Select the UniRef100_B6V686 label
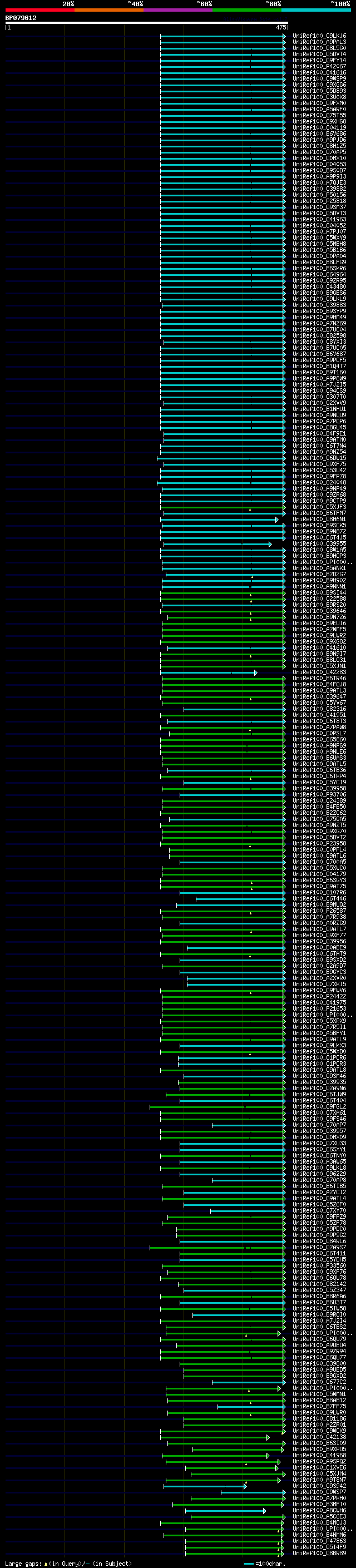 pos(319,134)
